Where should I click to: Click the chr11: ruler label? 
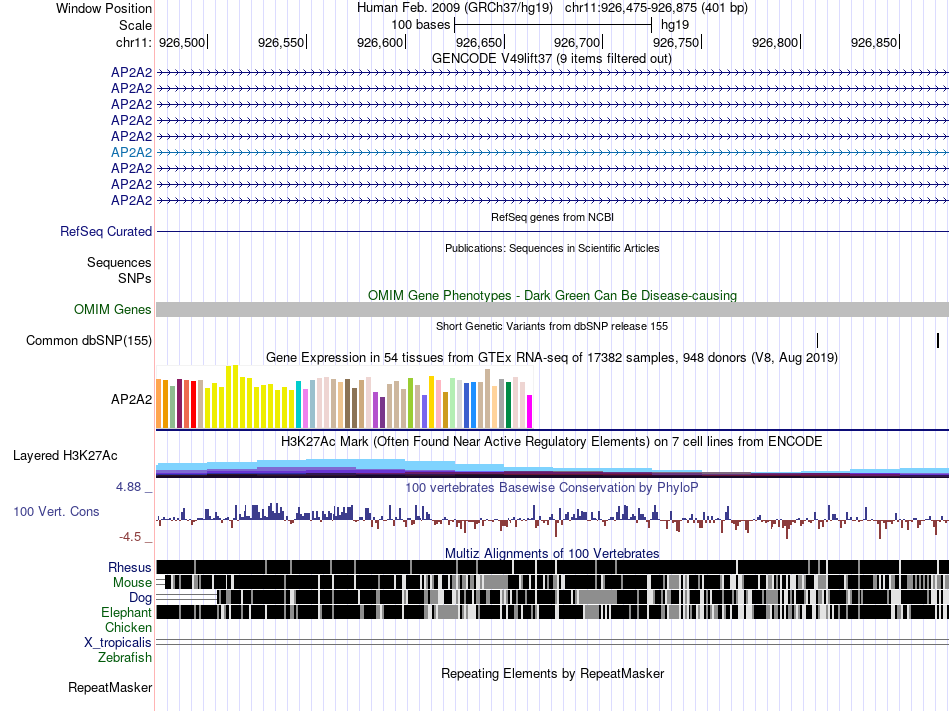[x=134, y=42]
